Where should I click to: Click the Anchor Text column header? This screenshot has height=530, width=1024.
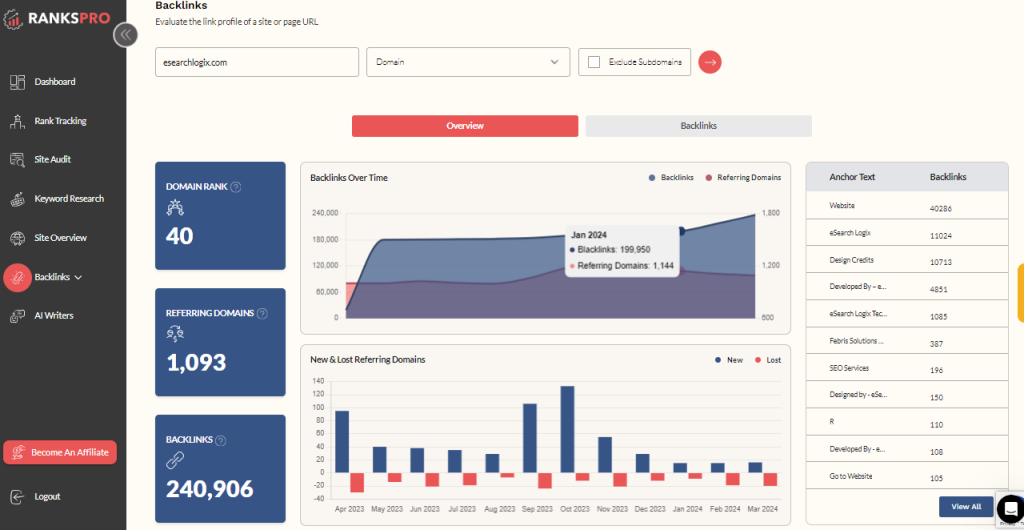click(852, 177)
